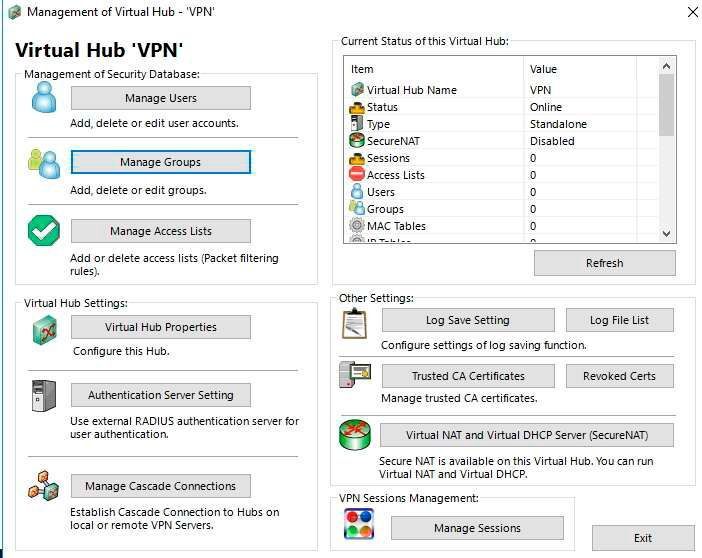Click the title bar hub icon
702x558 pixels.
[15, 12]
